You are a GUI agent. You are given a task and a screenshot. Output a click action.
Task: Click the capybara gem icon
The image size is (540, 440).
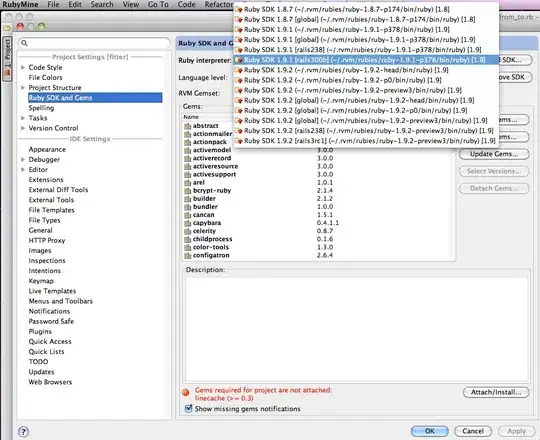tap(187, 223)
